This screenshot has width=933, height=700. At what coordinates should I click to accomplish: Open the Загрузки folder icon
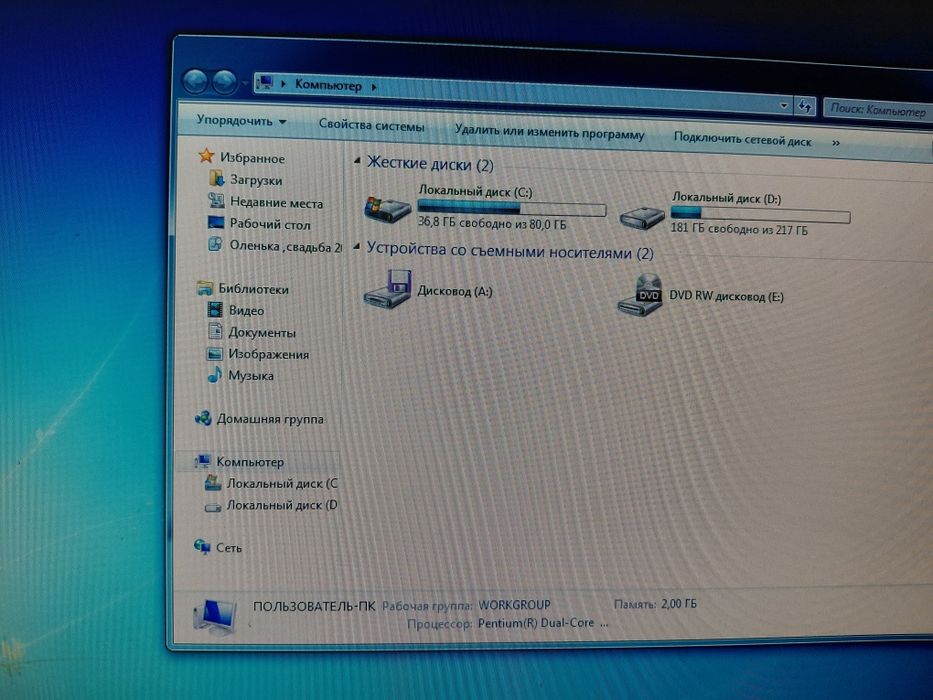tap(216, 178)
